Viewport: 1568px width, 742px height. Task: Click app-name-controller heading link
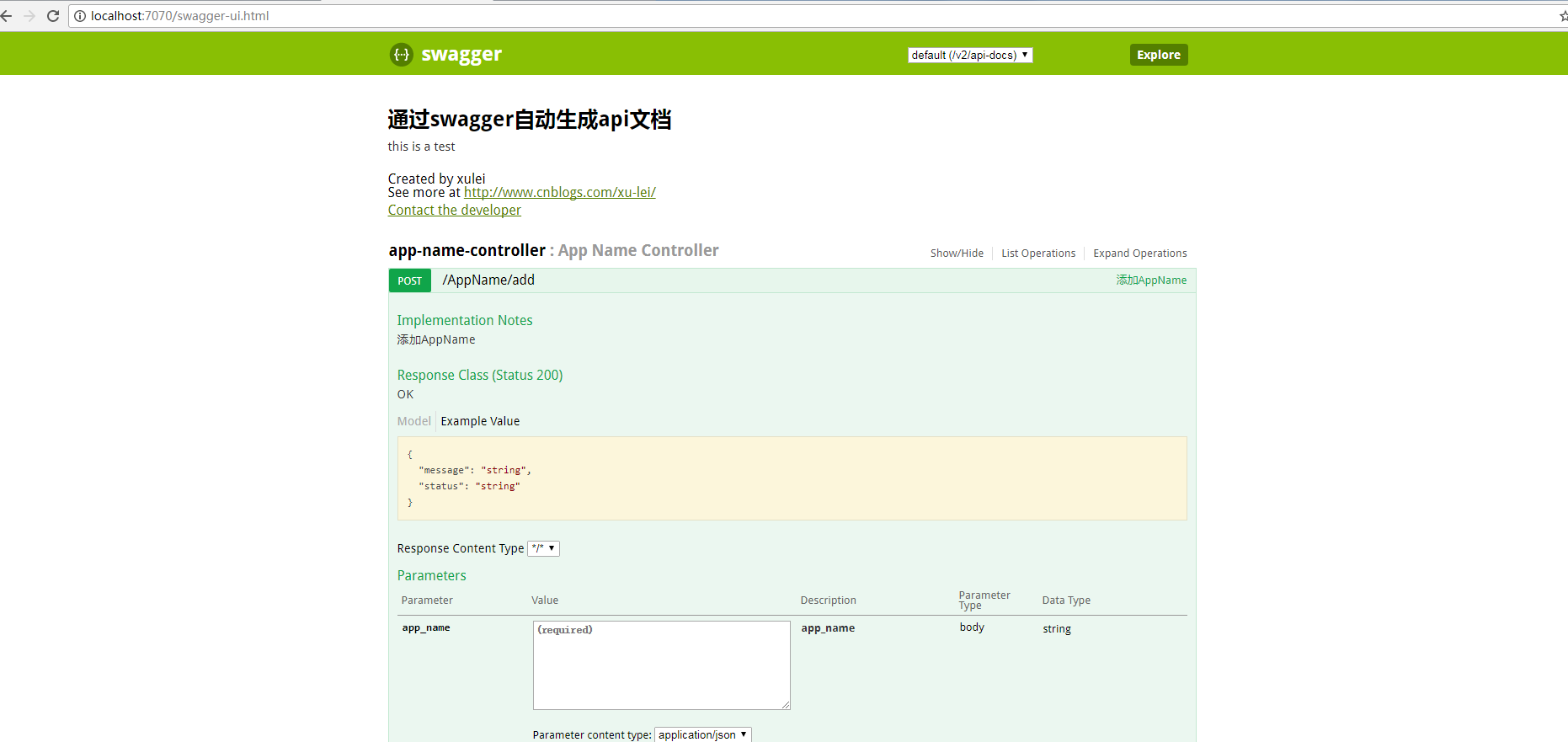pos(467,250)
